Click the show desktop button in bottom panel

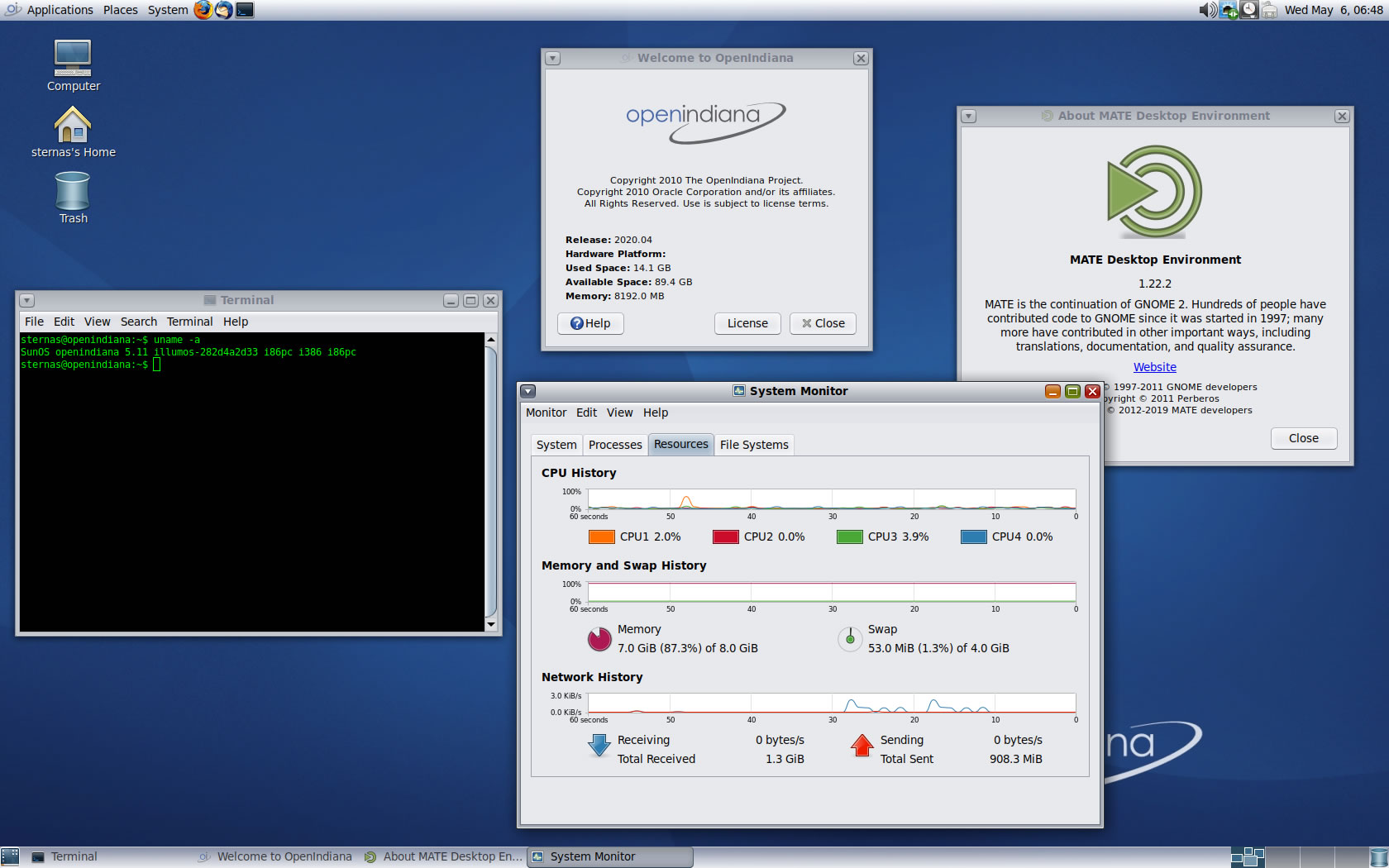[x=10, y=857]
